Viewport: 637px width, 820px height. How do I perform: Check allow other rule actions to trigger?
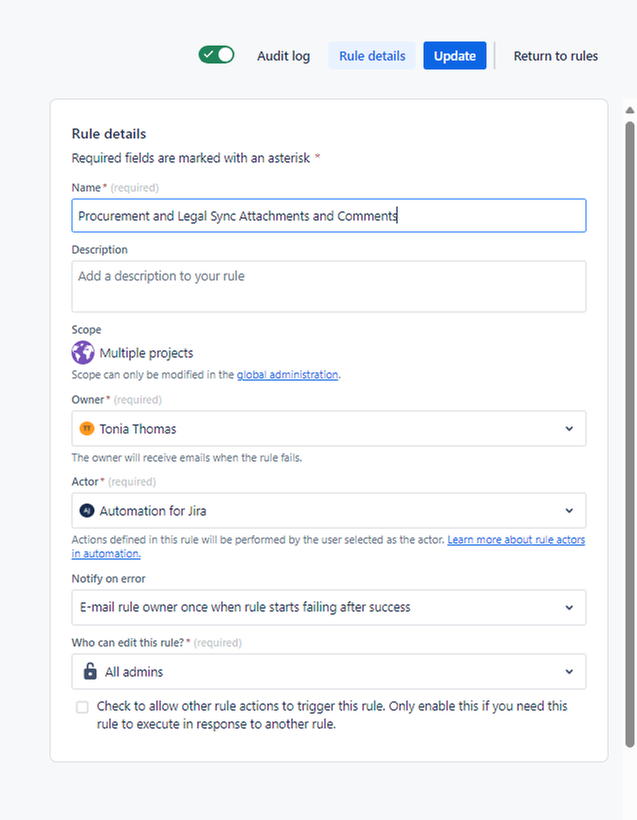(x=82, y=707)
